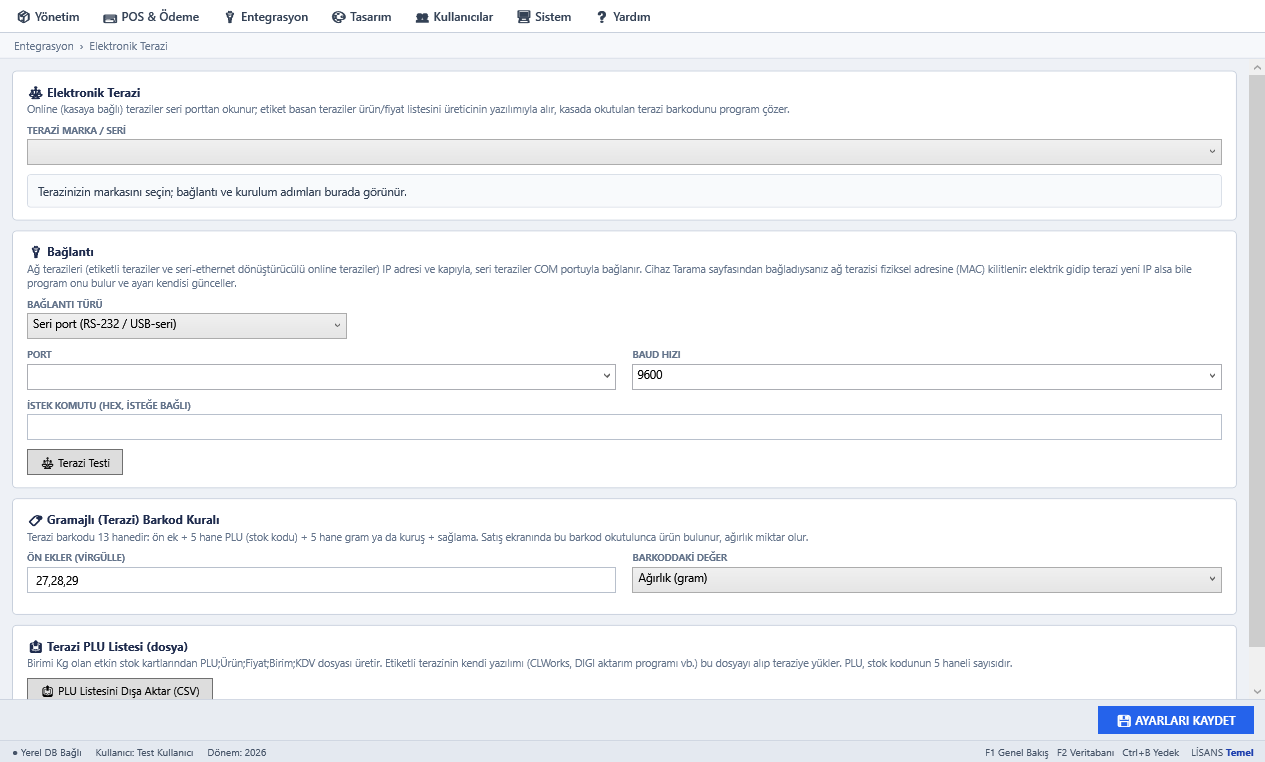The image size is (1265, 762).
Task: Click PLU Listesini Dışa Aktar (CSV) button
Action: coord(120,690)
